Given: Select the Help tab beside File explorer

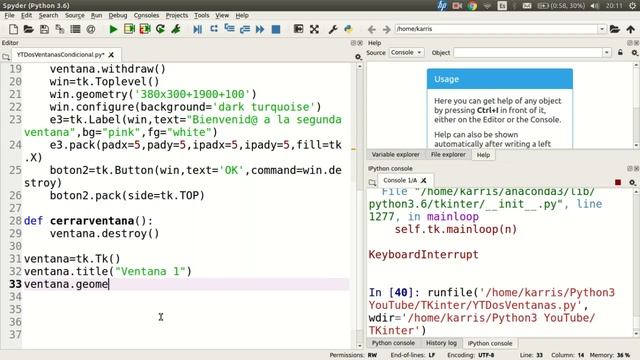Looking at the screenshot, I should [484, 155].
